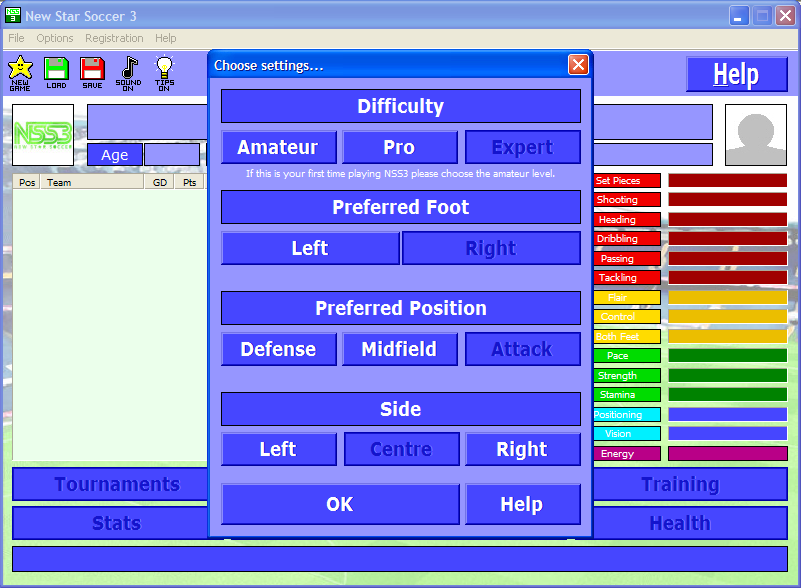The image size is (801, 588).
Task: Pick Midfield as preferred position
Action: pos(400,349)
